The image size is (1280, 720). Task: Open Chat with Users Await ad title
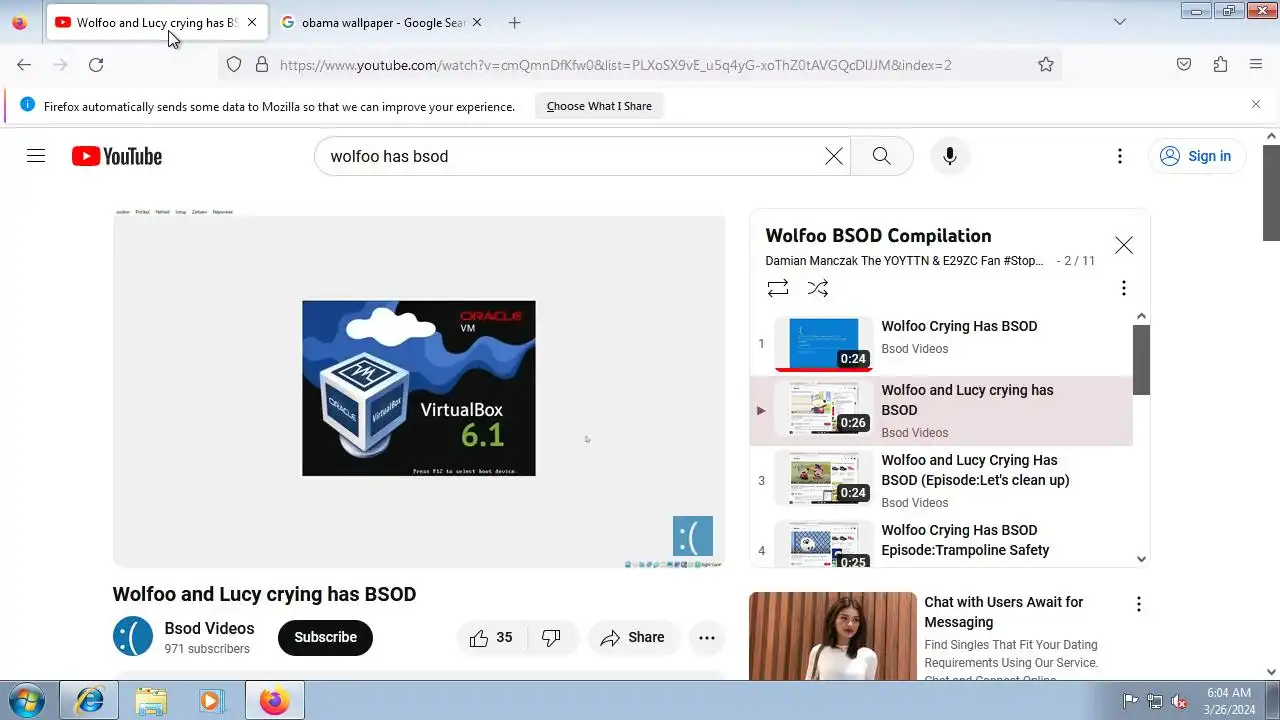coord(1003,612)
